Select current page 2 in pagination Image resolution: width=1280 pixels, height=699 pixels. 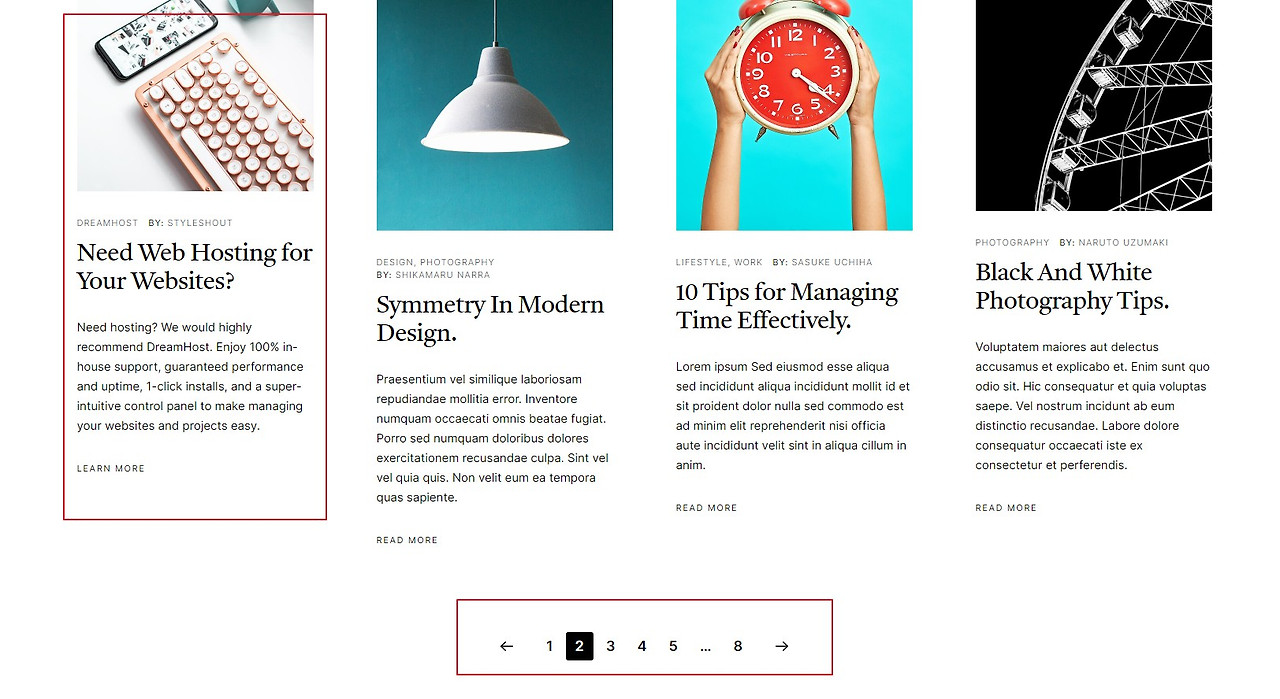click(579, 646)
